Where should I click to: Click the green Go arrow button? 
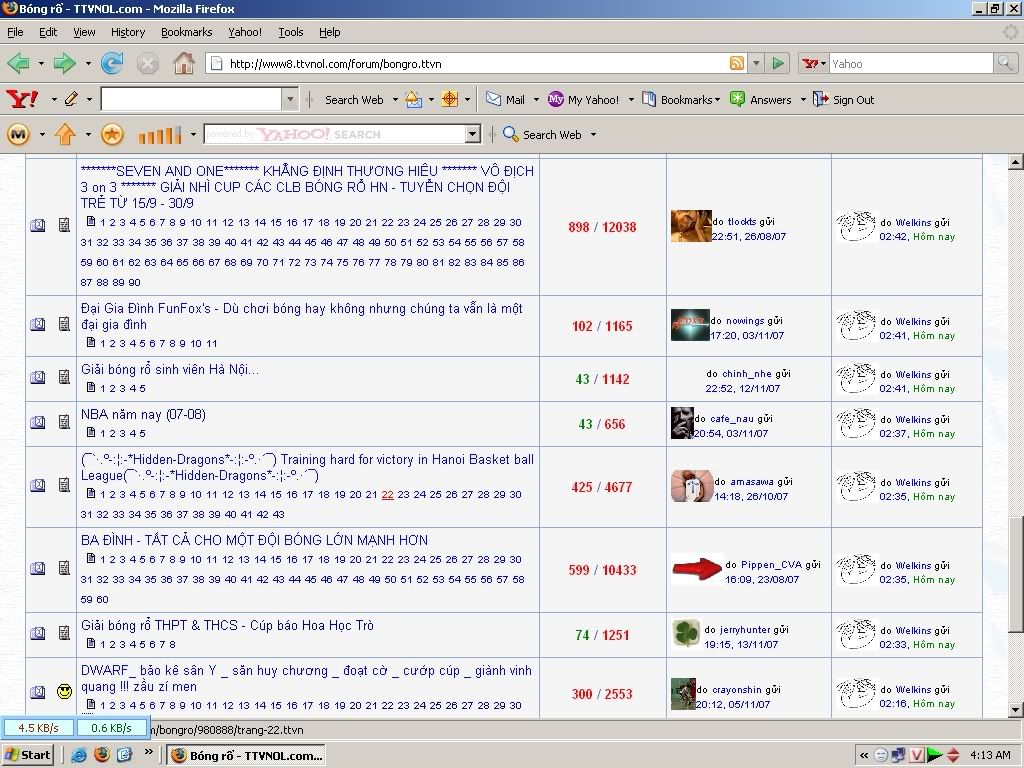tap(778, 63)
